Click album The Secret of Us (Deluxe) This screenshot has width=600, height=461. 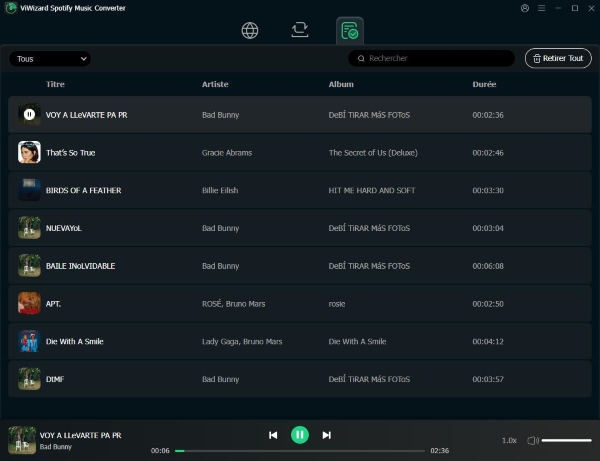(373, 153)
